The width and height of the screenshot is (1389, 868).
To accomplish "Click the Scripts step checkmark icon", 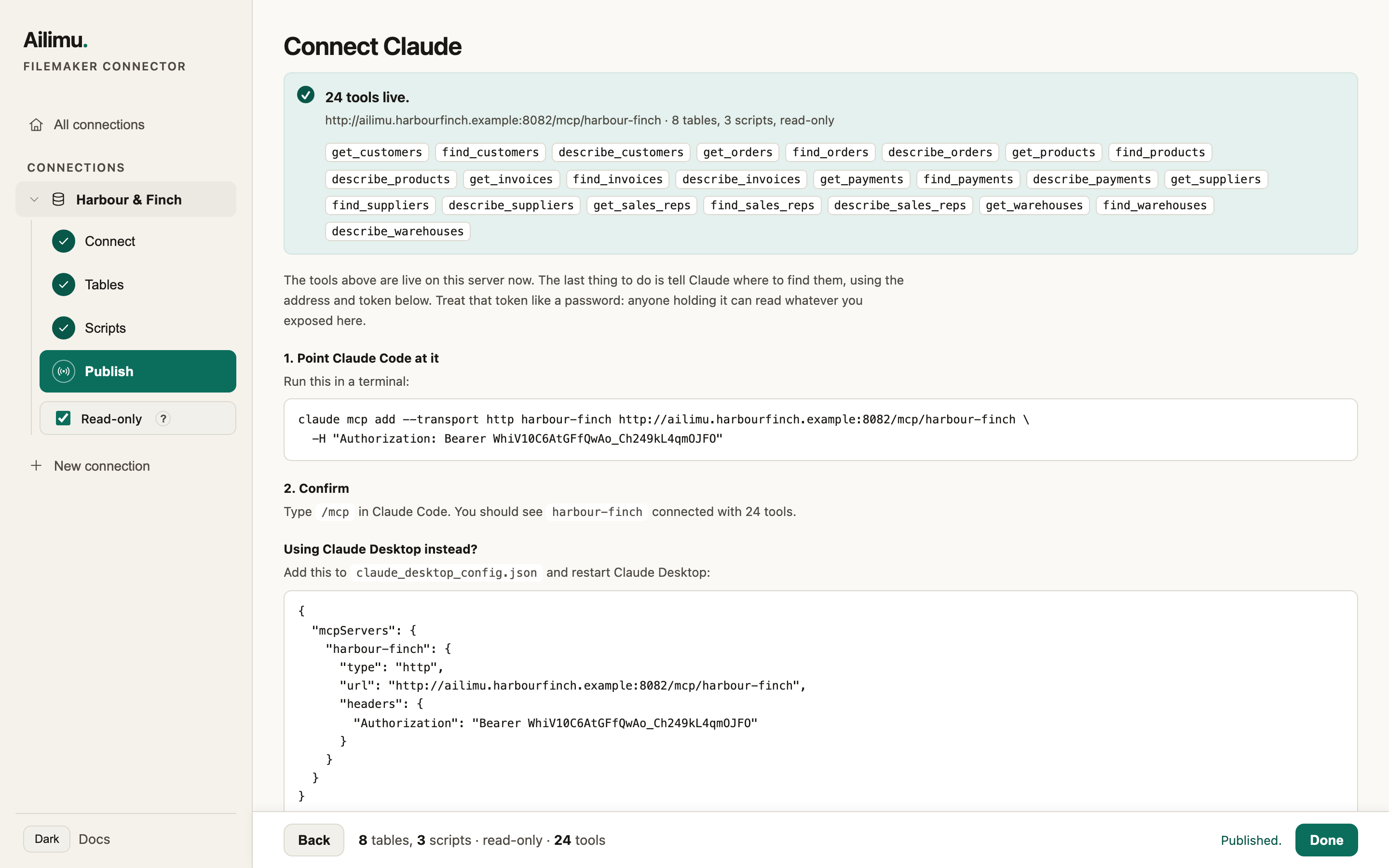I will (64, 328).
